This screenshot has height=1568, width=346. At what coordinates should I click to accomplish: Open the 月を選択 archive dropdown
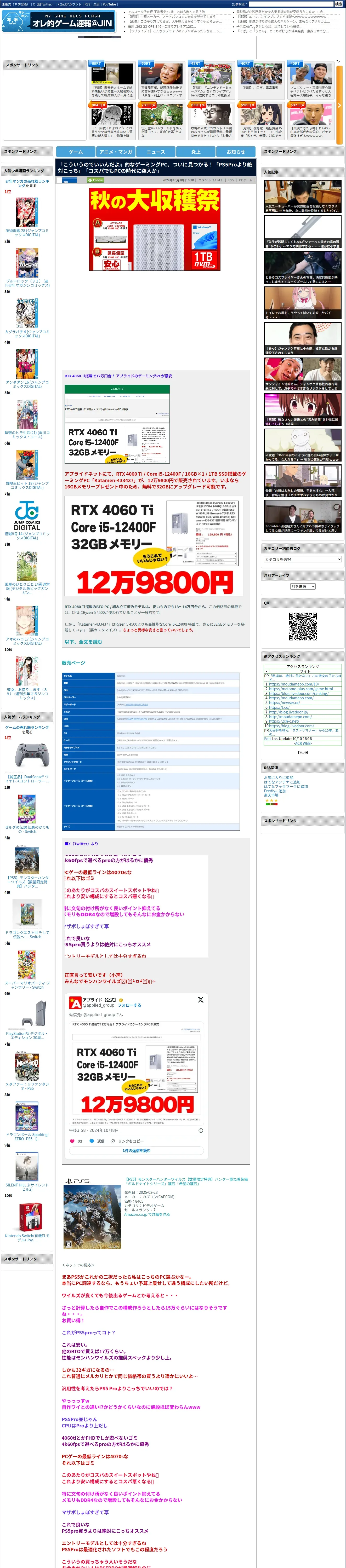303,586
